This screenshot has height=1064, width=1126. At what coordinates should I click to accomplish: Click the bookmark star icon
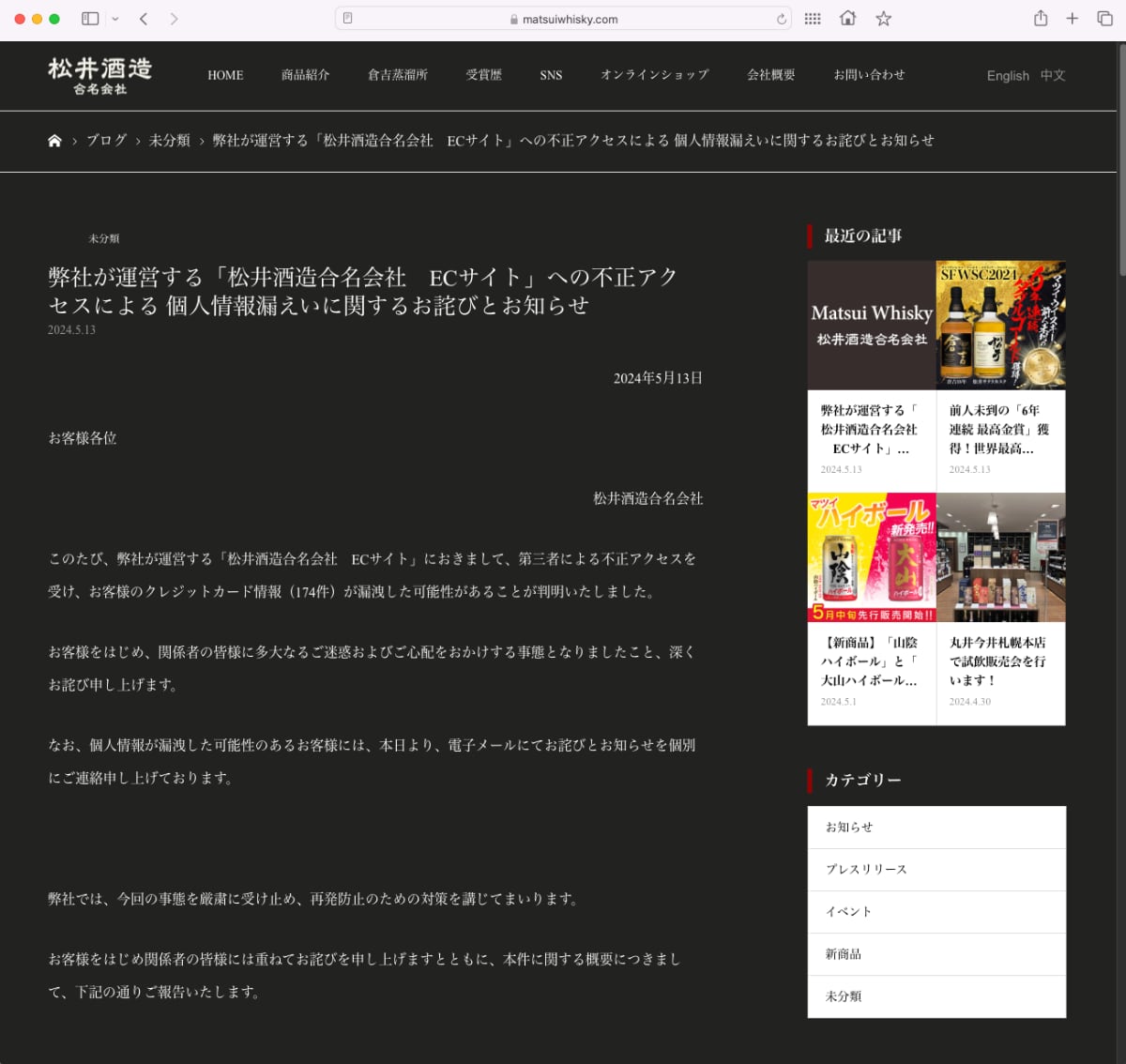pyautogui.click(x=883, y=18)
